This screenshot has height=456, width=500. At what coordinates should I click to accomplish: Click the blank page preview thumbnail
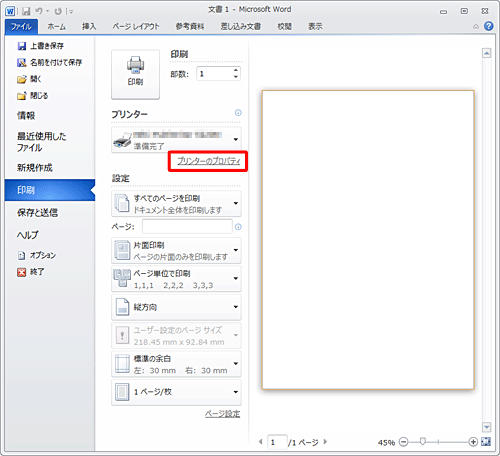point(368,240)
